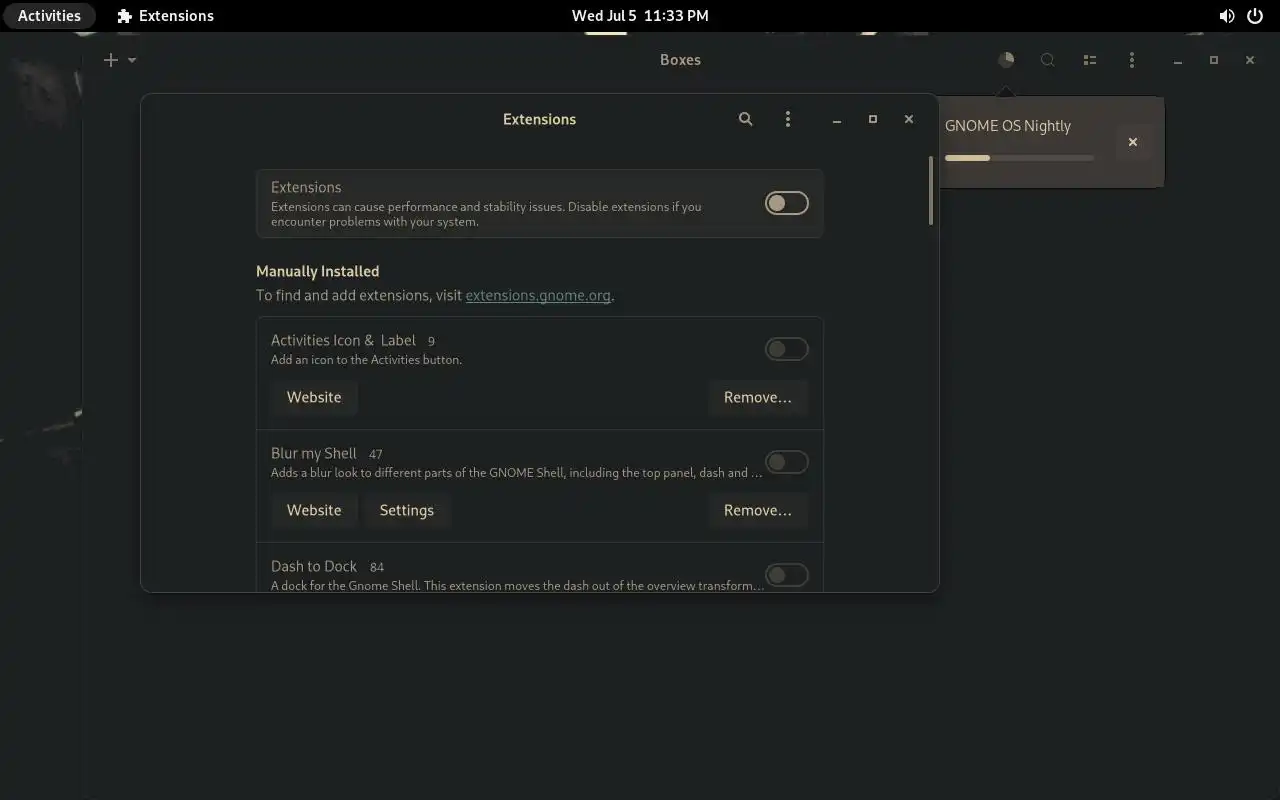Screen dimensions: 1280x800
Task: Enable the Activities Icon & Label extension
Action: pos(787,349)
